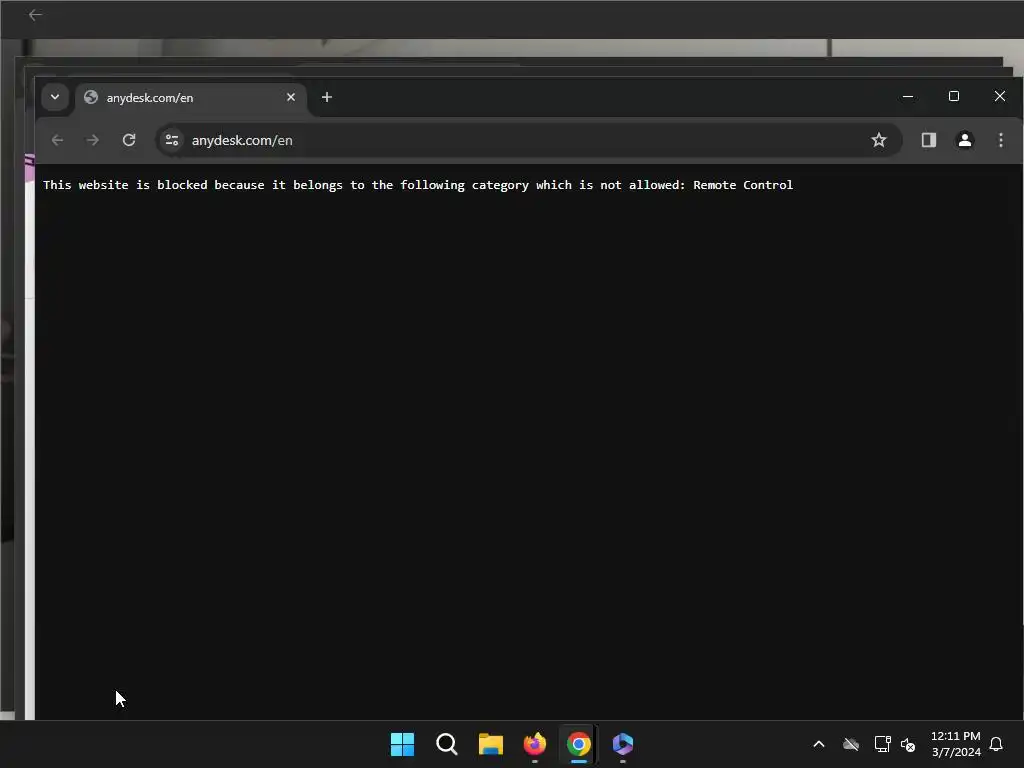Viewport: 1024px width, 768px height.
Task: Open Chrome three-dot menu
Action: [1000, 140]
